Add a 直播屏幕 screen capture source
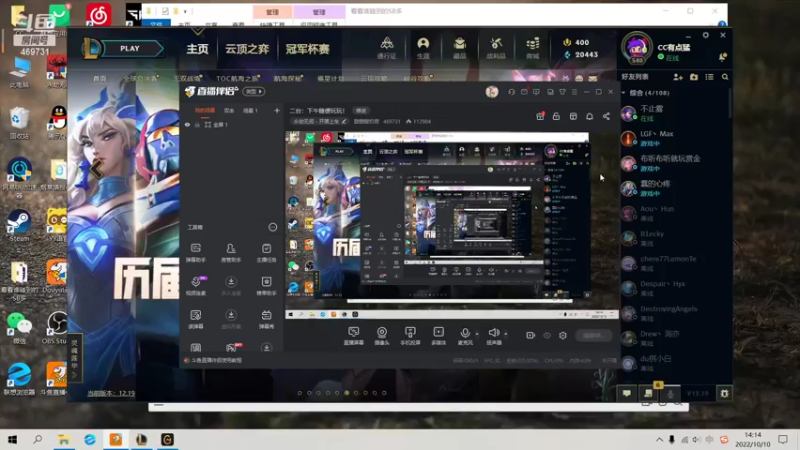Screen dimensions: 800x450 353,336
